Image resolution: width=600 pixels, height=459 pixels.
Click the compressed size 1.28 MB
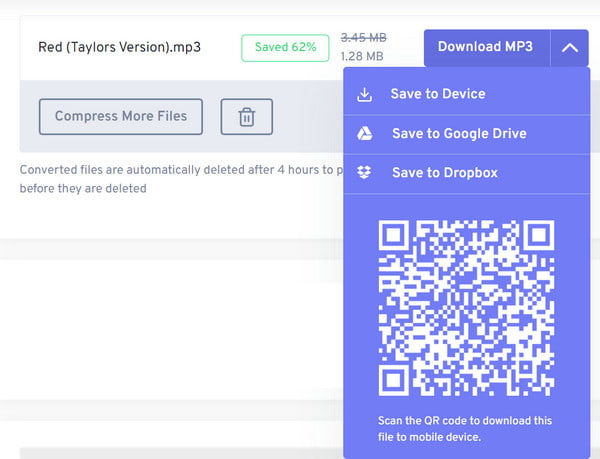362,57
